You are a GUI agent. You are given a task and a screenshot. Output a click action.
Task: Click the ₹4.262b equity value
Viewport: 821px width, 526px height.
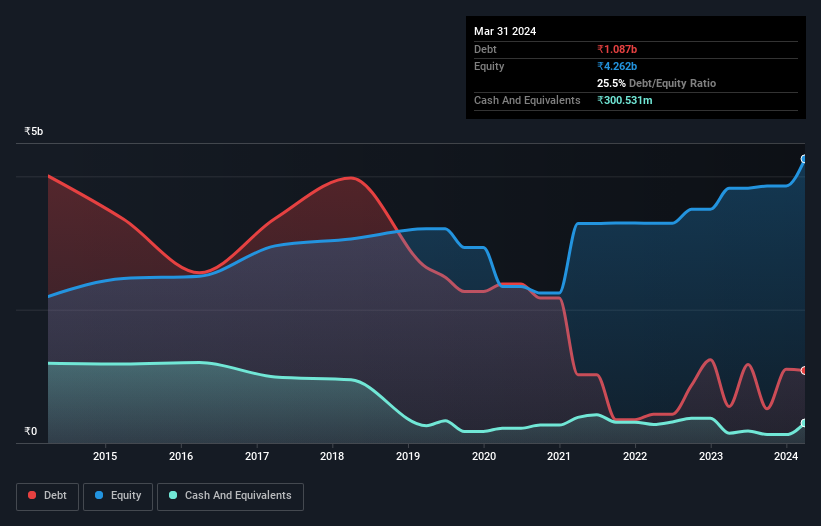point(617,66)
